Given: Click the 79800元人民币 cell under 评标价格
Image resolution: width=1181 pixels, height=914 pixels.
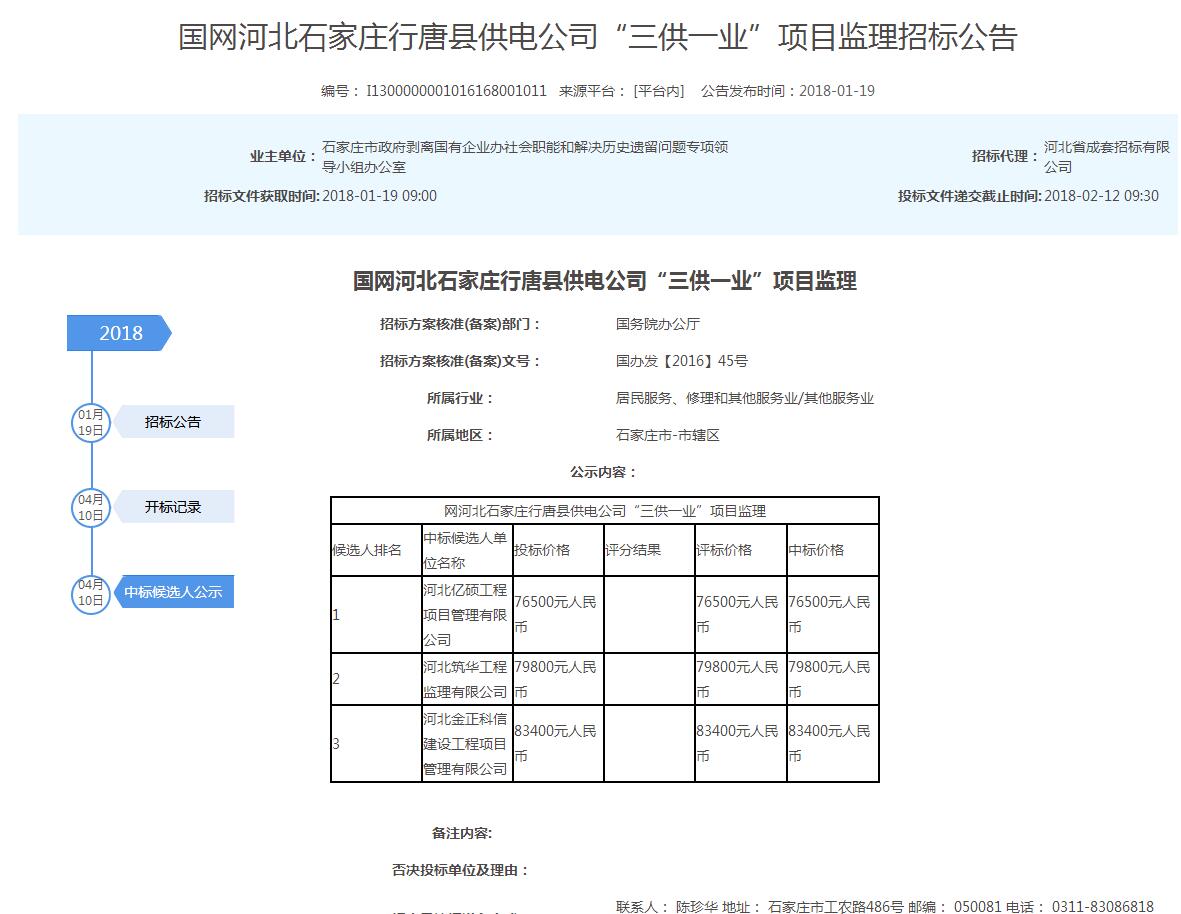Looking at the screenshot, I should 740,679.
